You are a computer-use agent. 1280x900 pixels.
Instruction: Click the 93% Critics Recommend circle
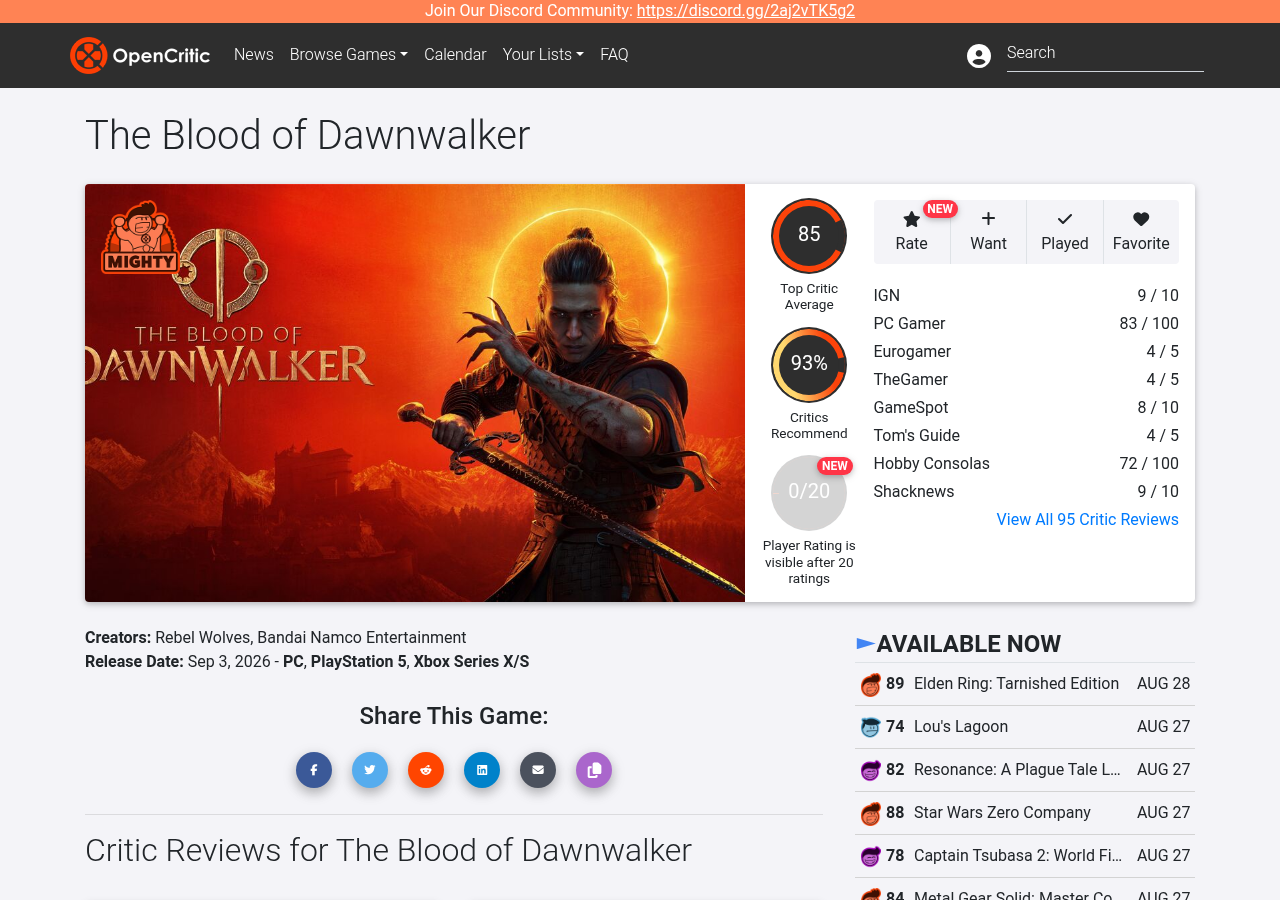809,365
